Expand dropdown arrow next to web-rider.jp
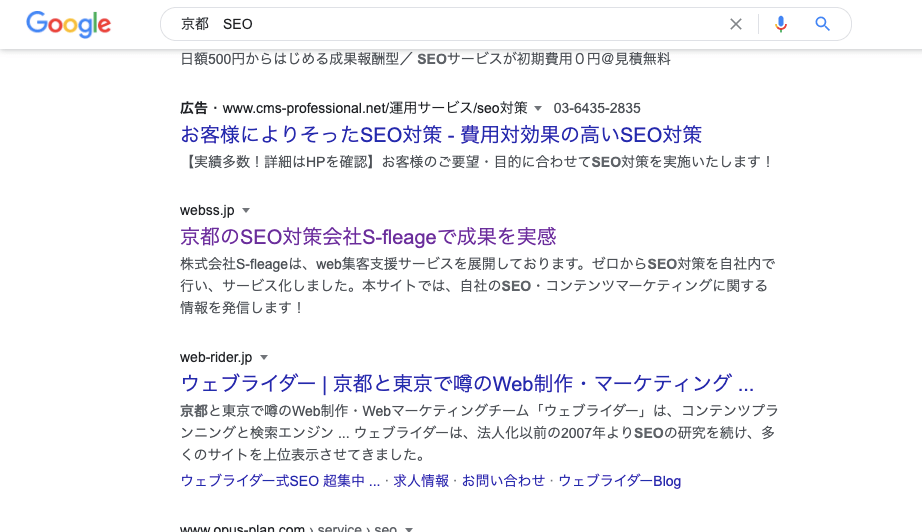The width and height of the screenshot is (922, 532). tap(264, 357)
